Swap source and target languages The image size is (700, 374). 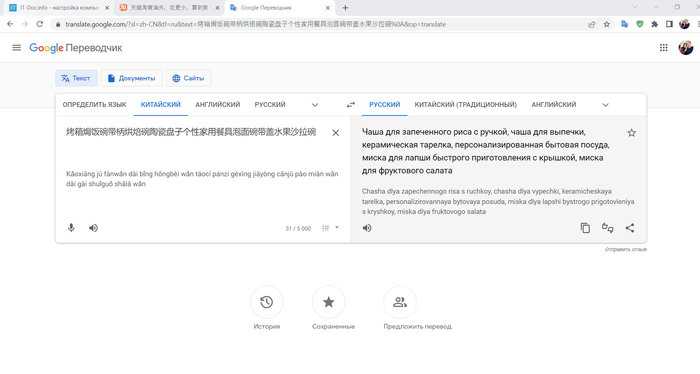351,105
